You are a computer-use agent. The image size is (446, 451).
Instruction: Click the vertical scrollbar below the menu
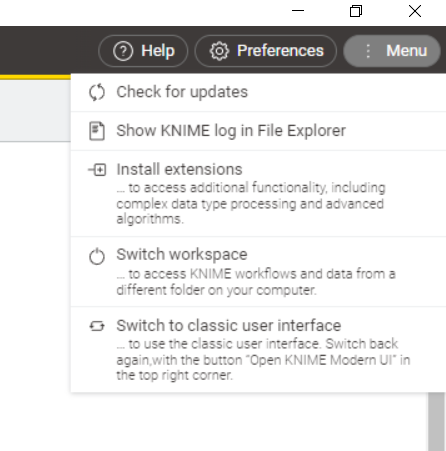pyautogui.click(x=436, y=421)
